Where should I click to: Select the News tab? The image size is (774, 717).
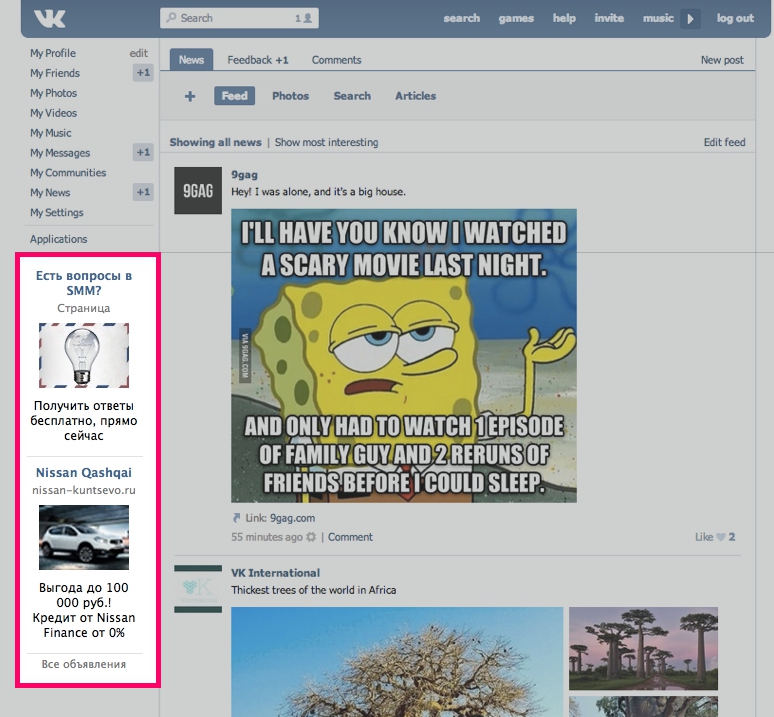click(x=192, y=60)
